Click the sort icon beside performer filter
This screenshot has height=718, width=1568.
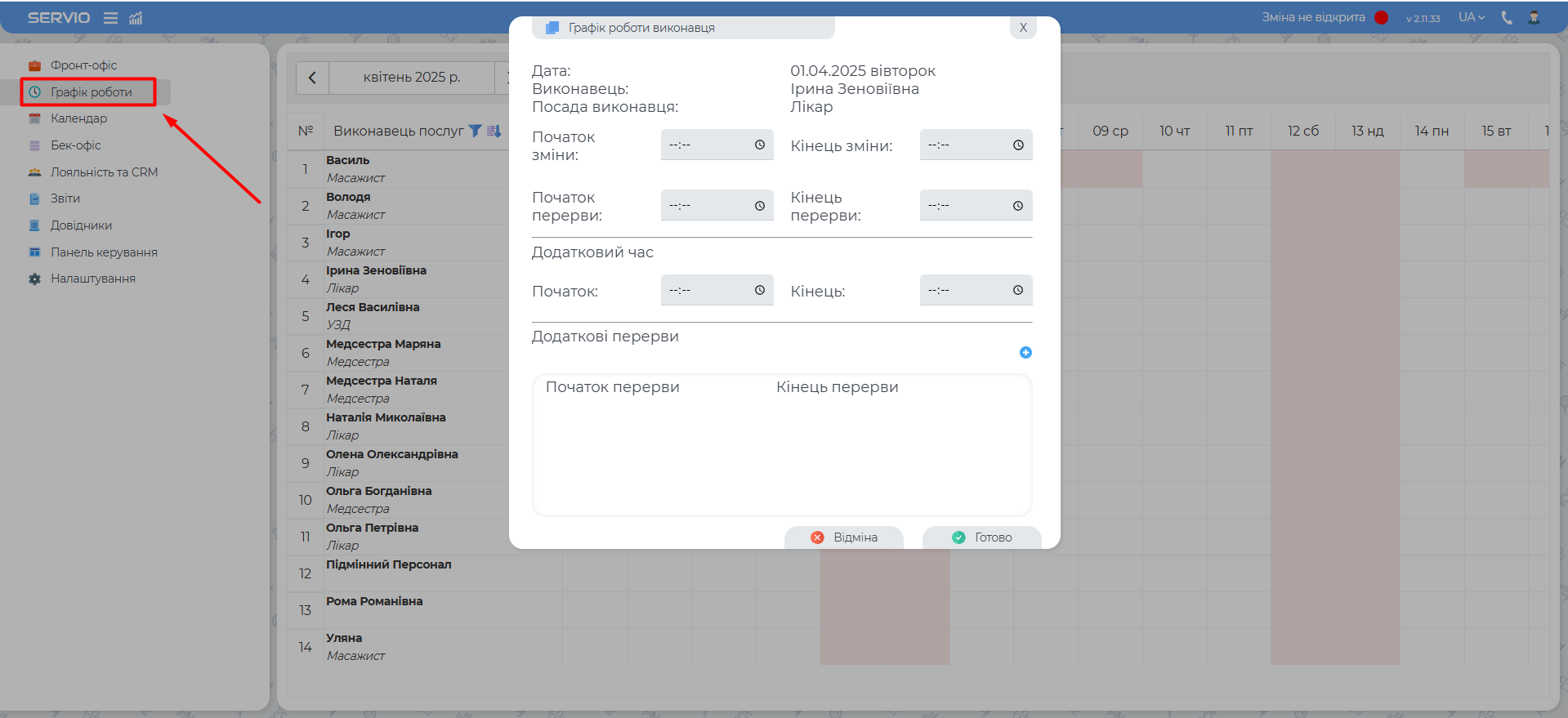(494, 131)
